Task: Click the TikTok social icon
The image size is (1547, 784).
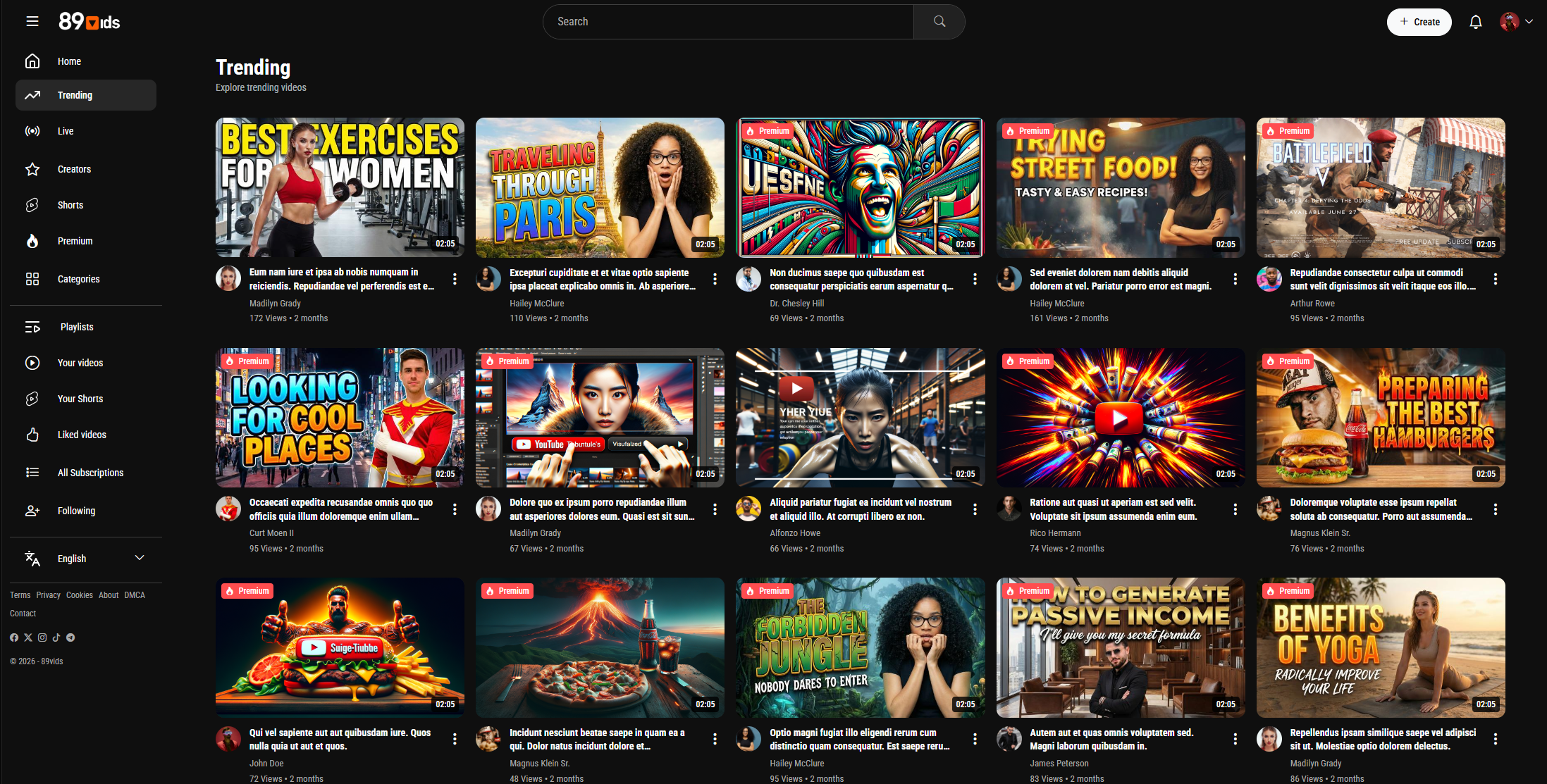Action: [56, 637]
